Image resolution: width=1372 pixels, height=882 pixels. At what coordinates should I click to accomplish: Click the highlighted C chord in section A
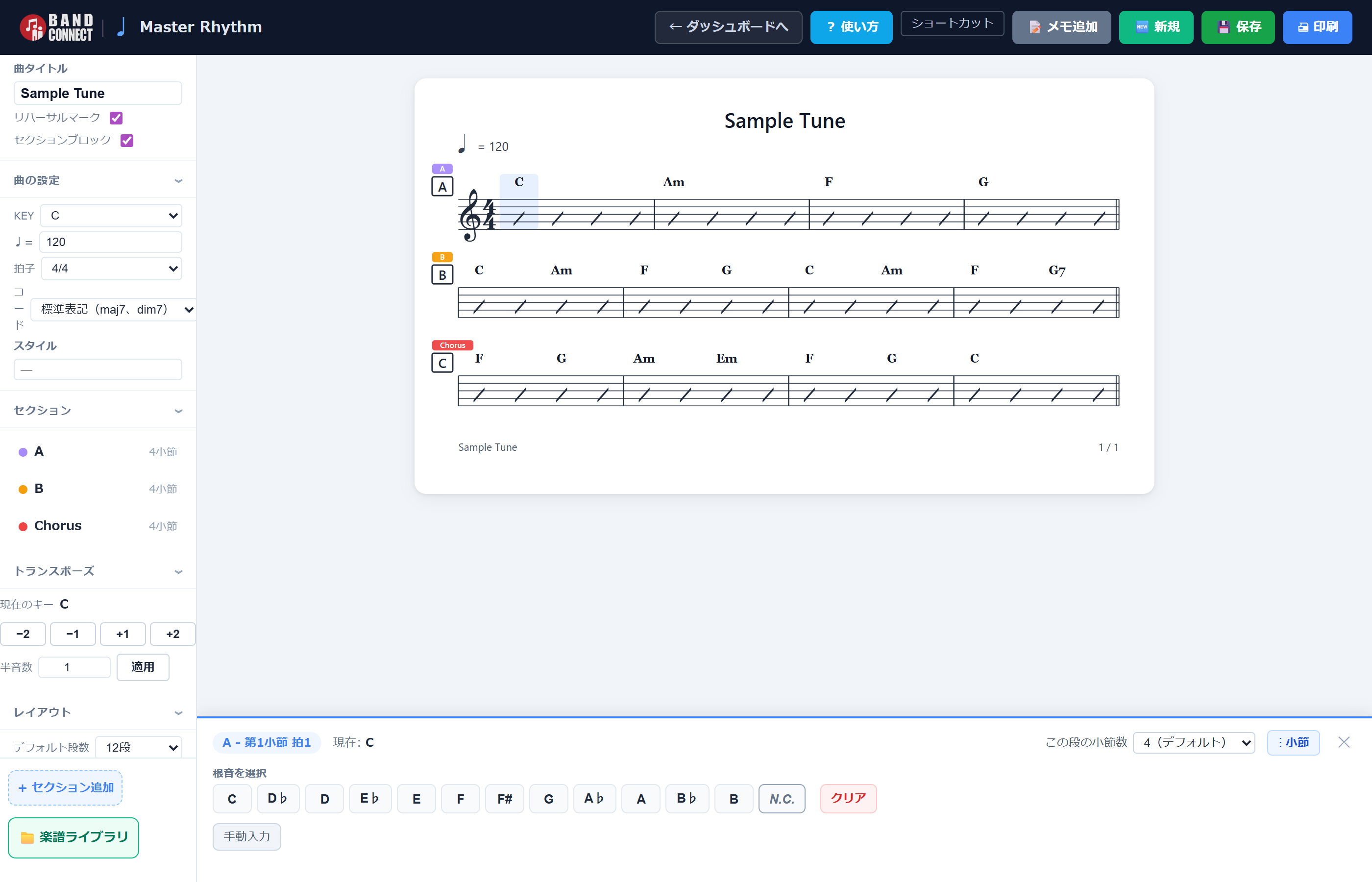[x=519, y=182]
